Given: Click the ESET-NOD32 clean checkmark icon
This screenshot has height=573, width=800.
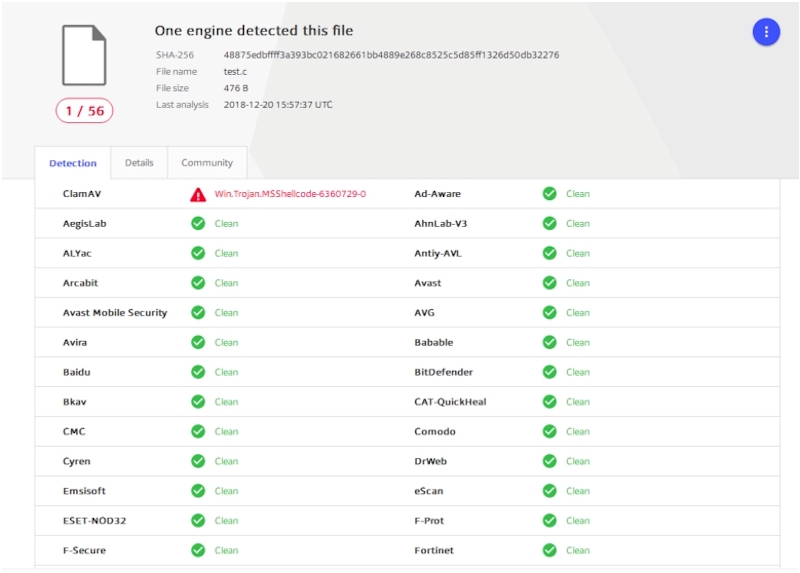Looking at the screenshot, I should 198,521.
